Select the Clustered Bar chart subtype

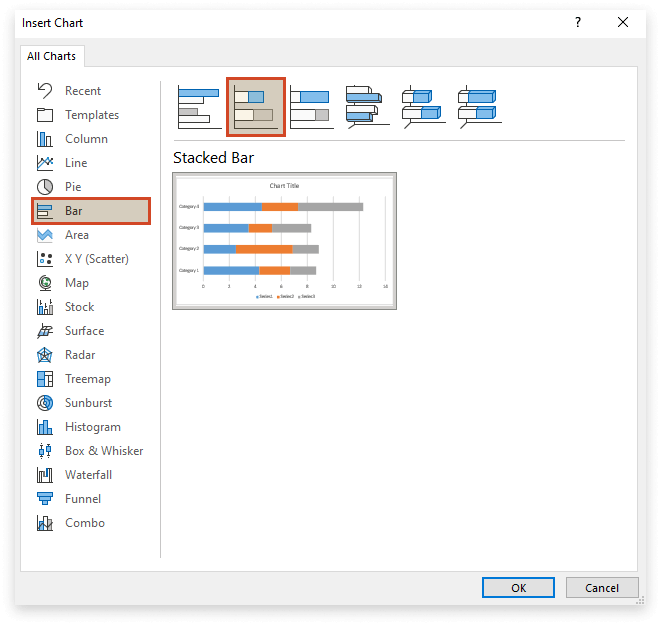click(x=200, y=107)
